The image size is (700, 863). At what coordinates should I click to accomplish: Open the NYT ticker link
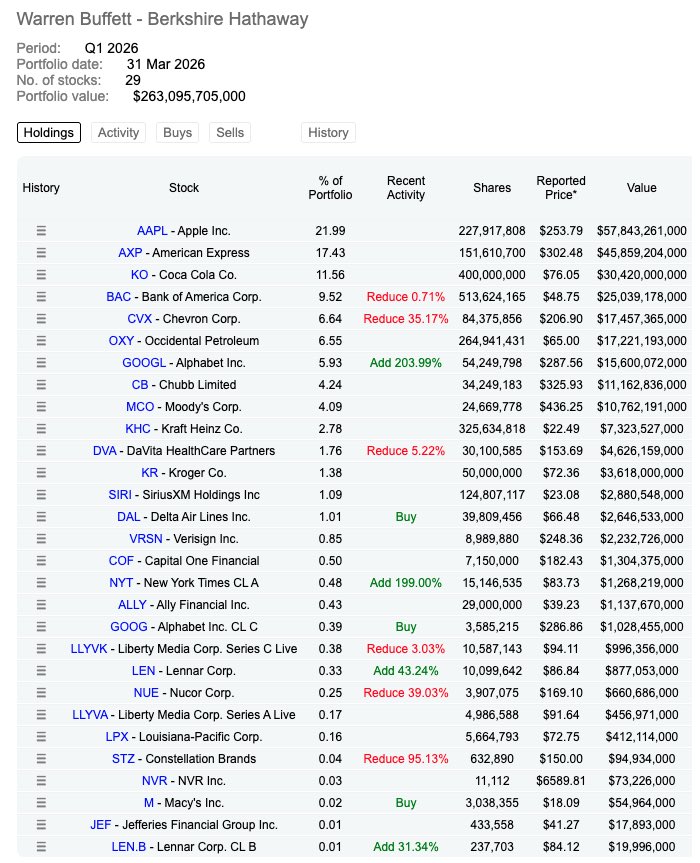[x=121, y=583]
